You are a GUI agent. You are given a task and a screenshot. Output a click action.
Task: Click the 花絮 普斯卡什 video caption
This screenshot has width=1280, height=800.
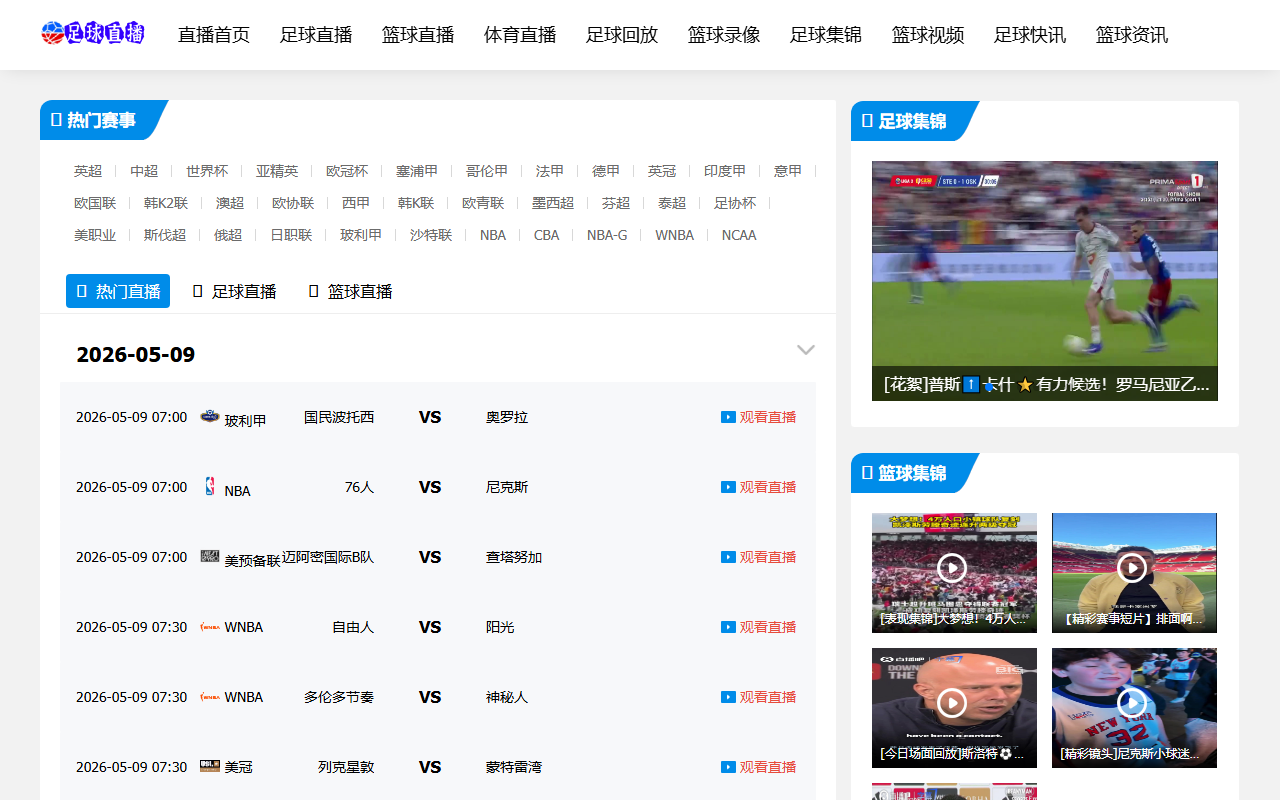1045,384
